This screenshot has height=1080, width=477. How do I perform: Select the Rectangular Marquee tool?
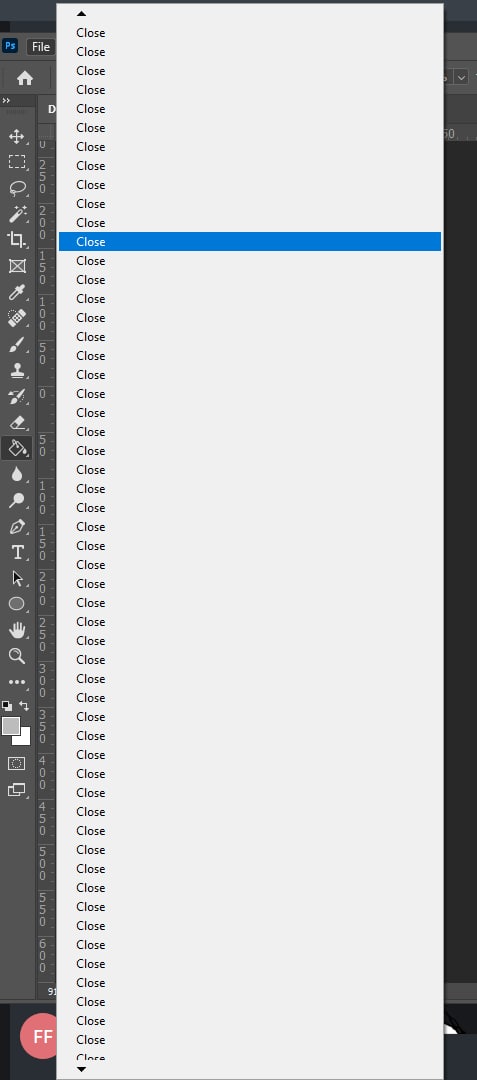17,162
